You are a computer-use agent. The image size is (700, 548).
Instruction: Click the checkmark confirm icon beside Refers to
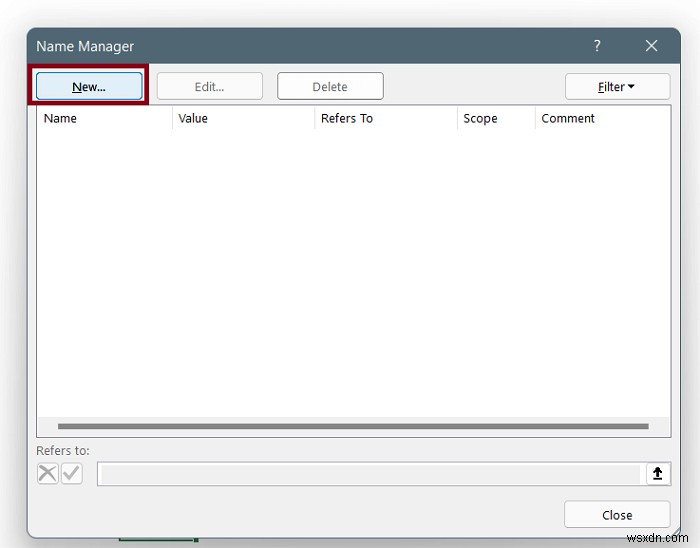click(x=71, y=473)
